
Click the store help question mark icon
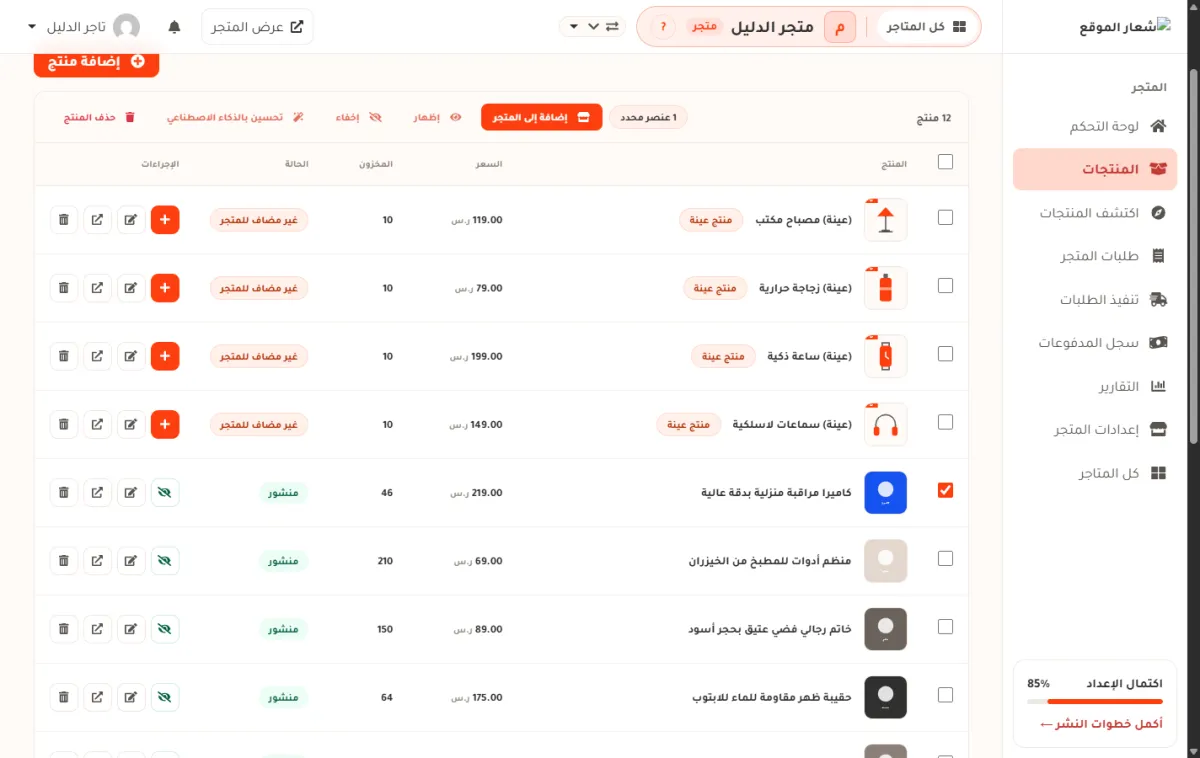662,27
